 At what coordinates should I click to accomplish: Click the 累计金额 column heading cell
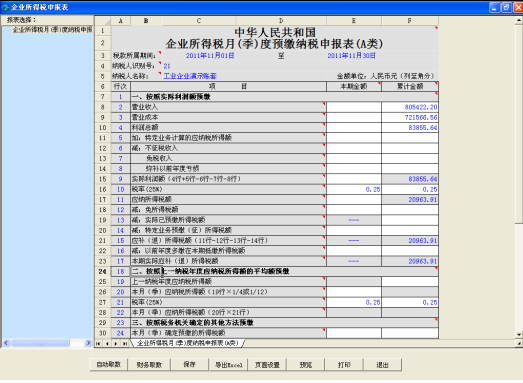410,86
